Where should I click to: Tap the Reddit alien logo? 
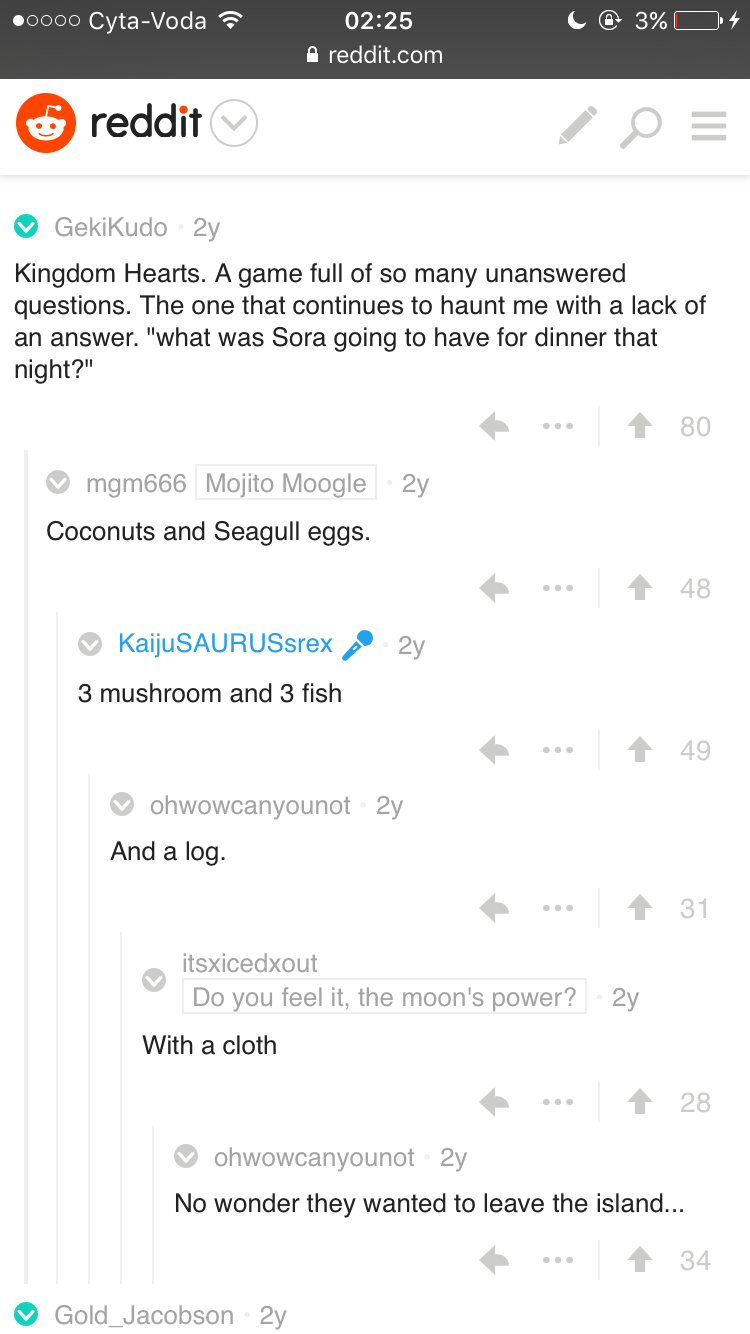pos(45,124)
